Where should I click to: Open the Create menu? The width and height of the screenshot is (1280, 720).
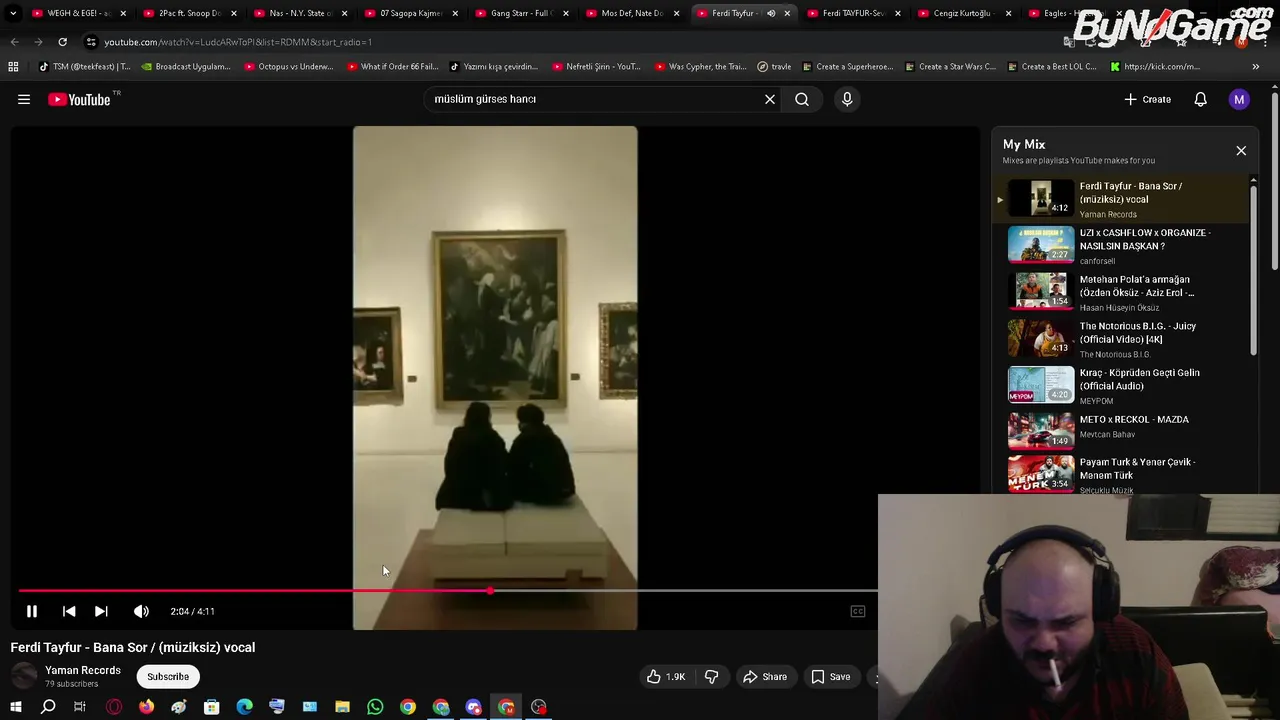coord(1147,99)
